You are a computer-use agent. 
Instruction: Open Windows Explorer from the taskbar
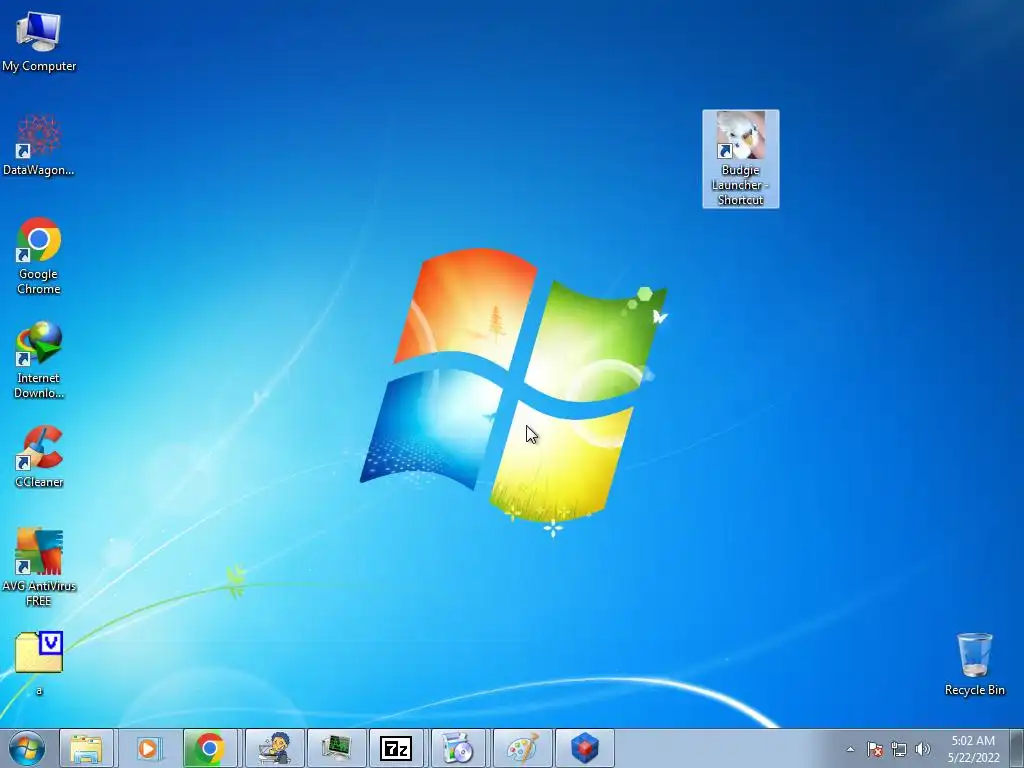point(86,748)
